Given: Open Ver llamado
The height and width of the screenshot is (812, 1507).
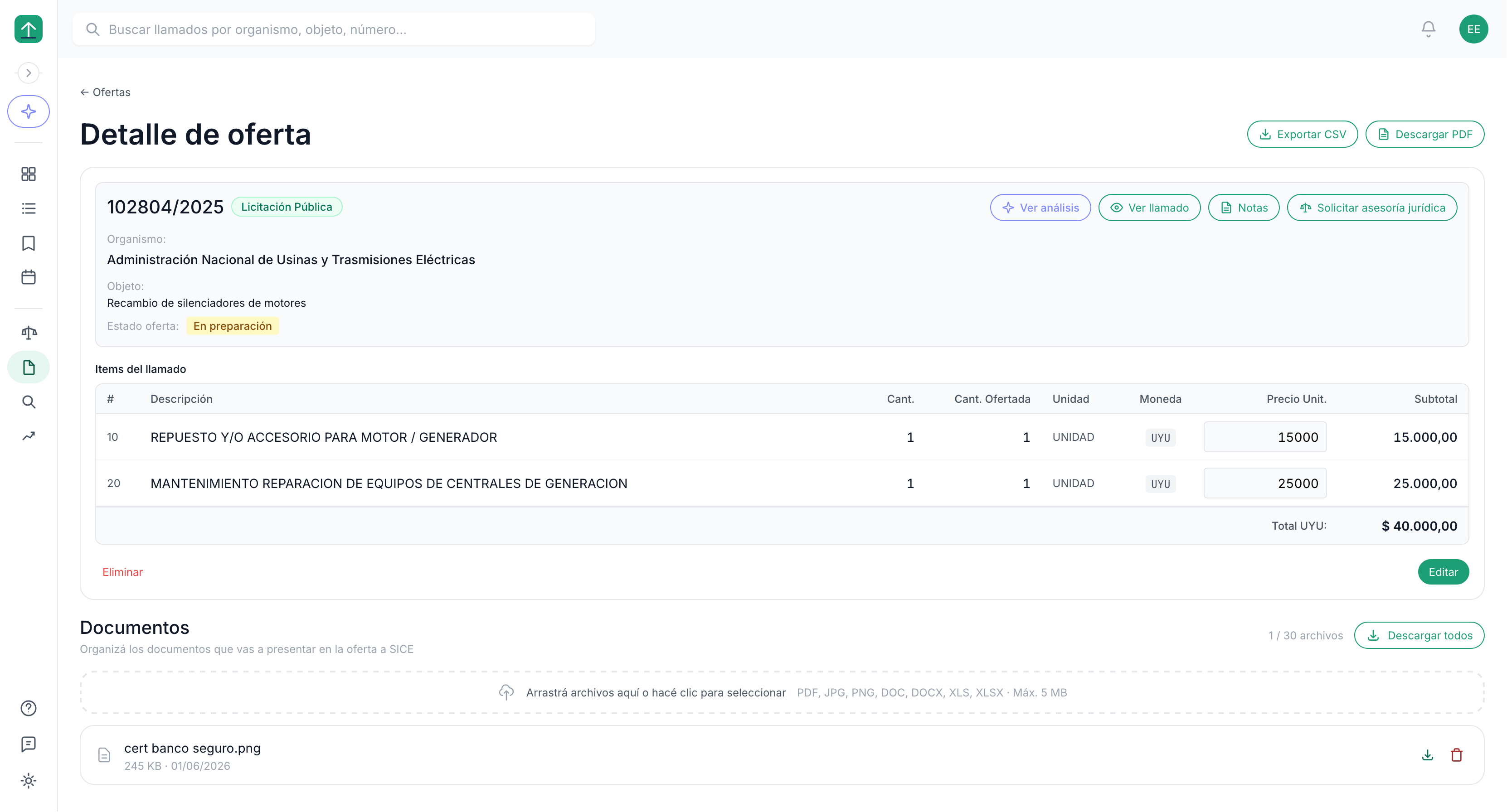Looking at the screenshot, I should 1149,208.
